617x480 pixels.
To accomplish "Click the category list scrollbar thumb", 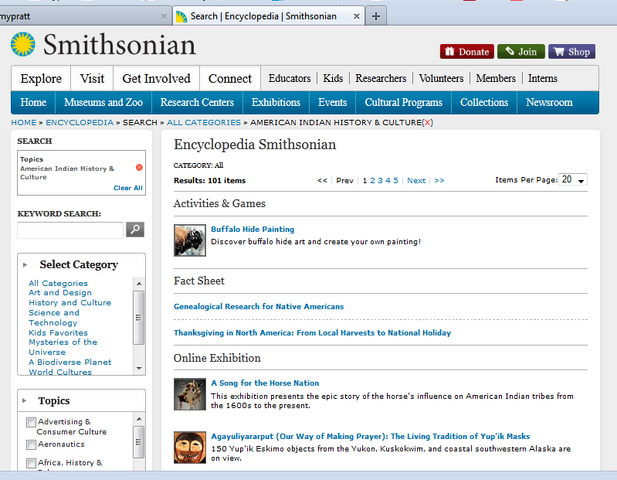I will coord(139,318).
